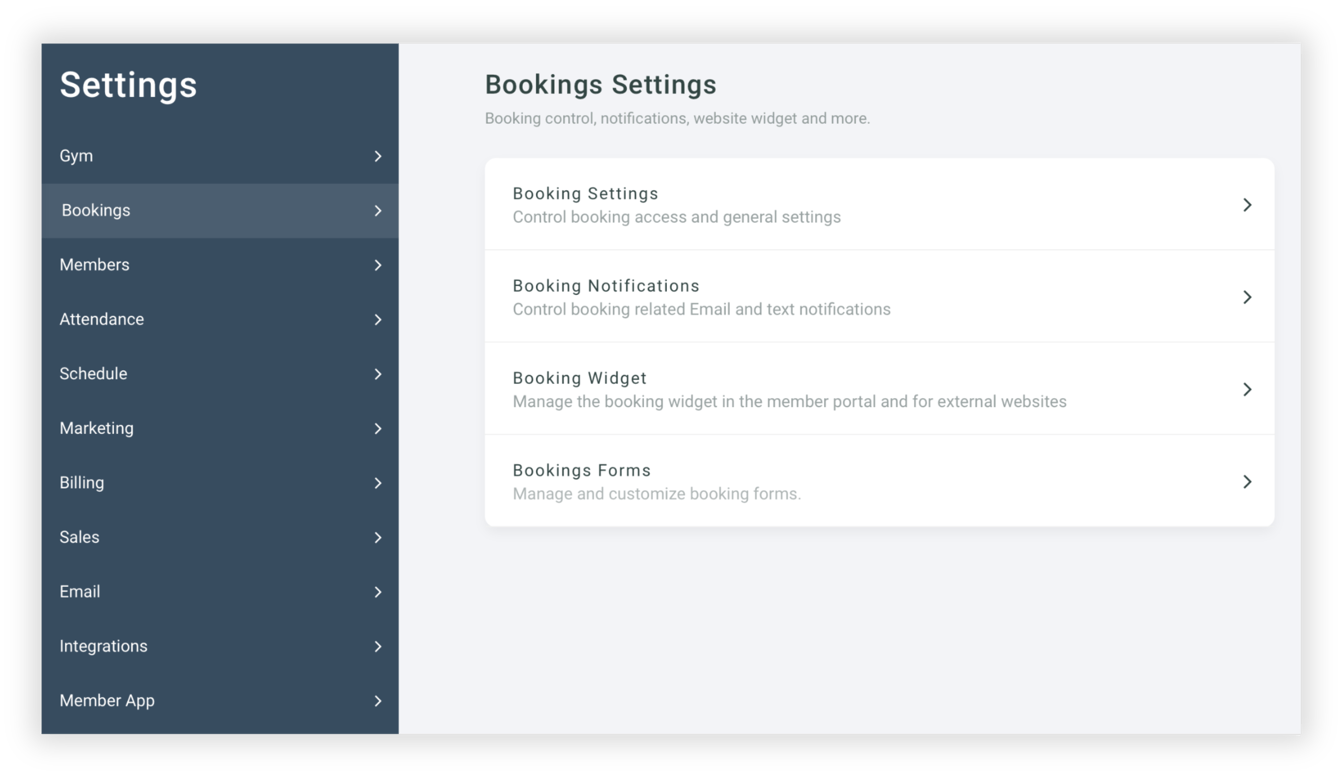Viewport: 1340px width, 774px height.
Task: Click the chevron beside Sales
Action: click(x=378, y=538)
